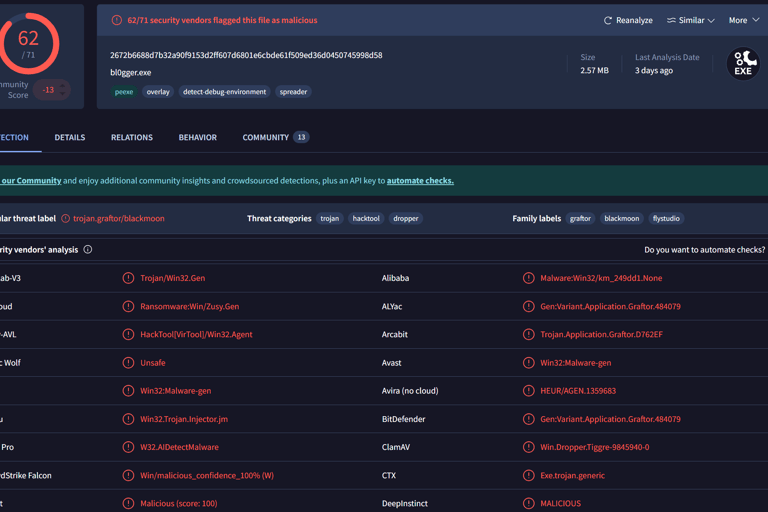Select the trojan threat category chip
Viewport: 768px width, 512px height.
pyautogui.click(x=330, y=219)
